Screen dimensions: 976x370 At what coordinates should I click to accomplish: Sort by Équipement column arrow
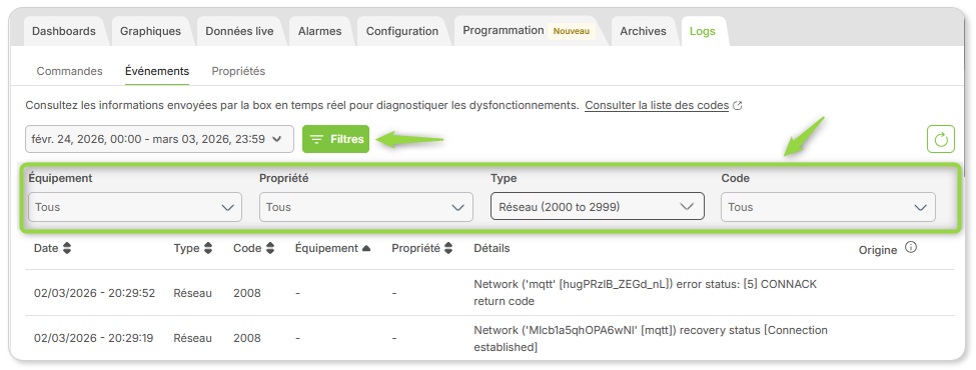(x=367, y=249)
